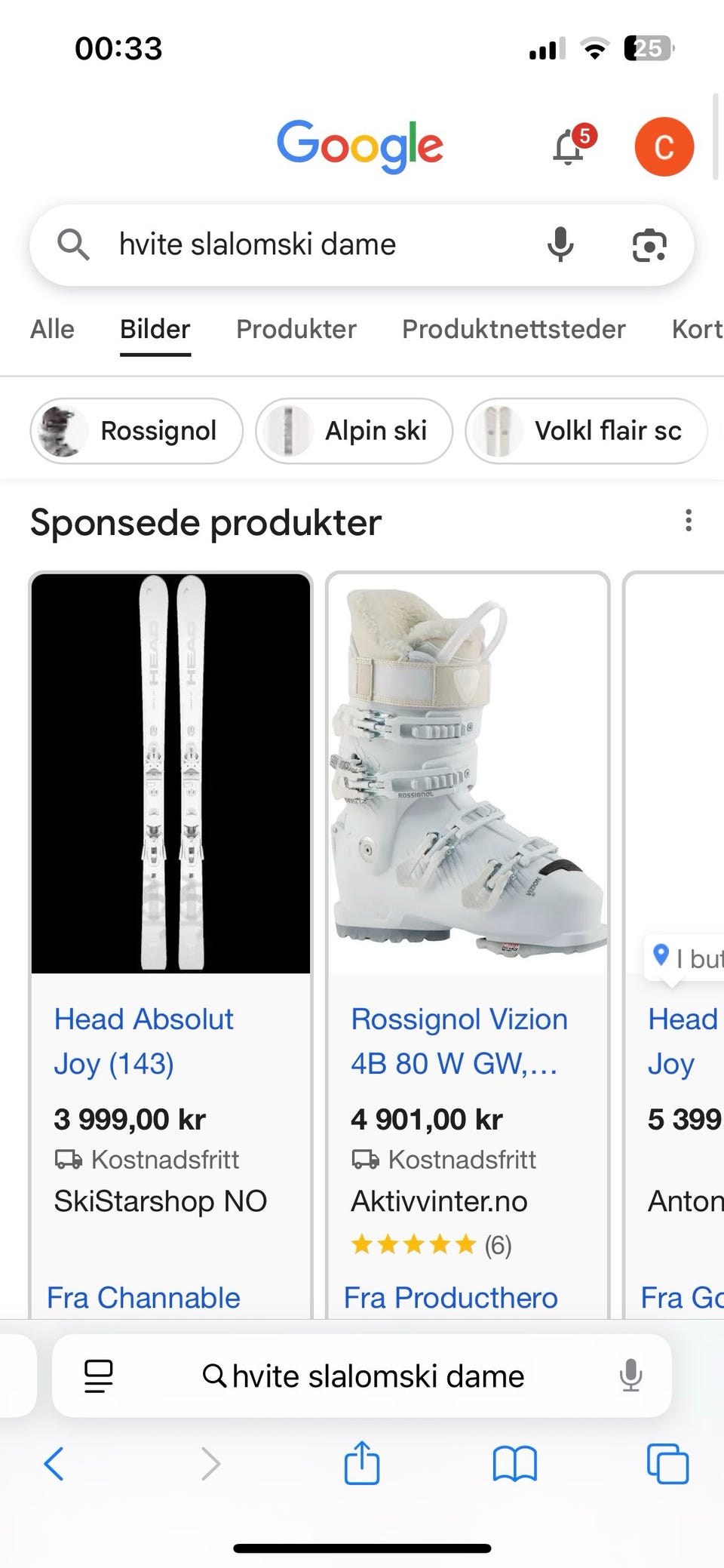The width and height of the screenshot is (724, 1568).
Task: Tap the magnifier icon in Google search box
Action: point(73,245)
